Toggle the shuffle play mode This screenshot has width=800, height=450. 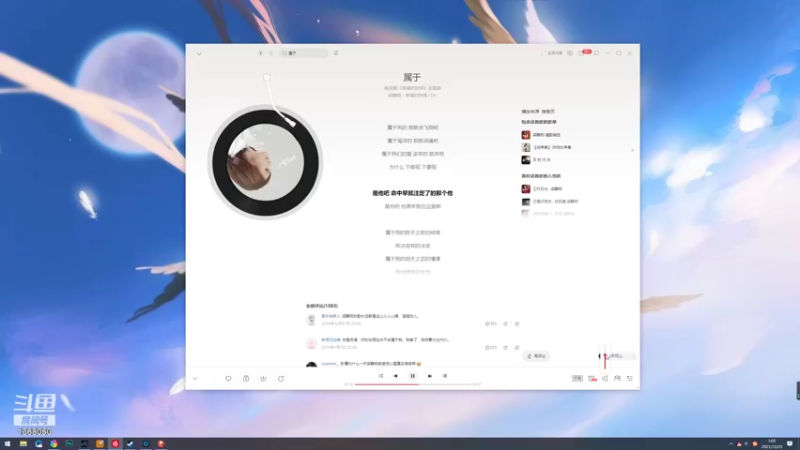click(381, 376)
